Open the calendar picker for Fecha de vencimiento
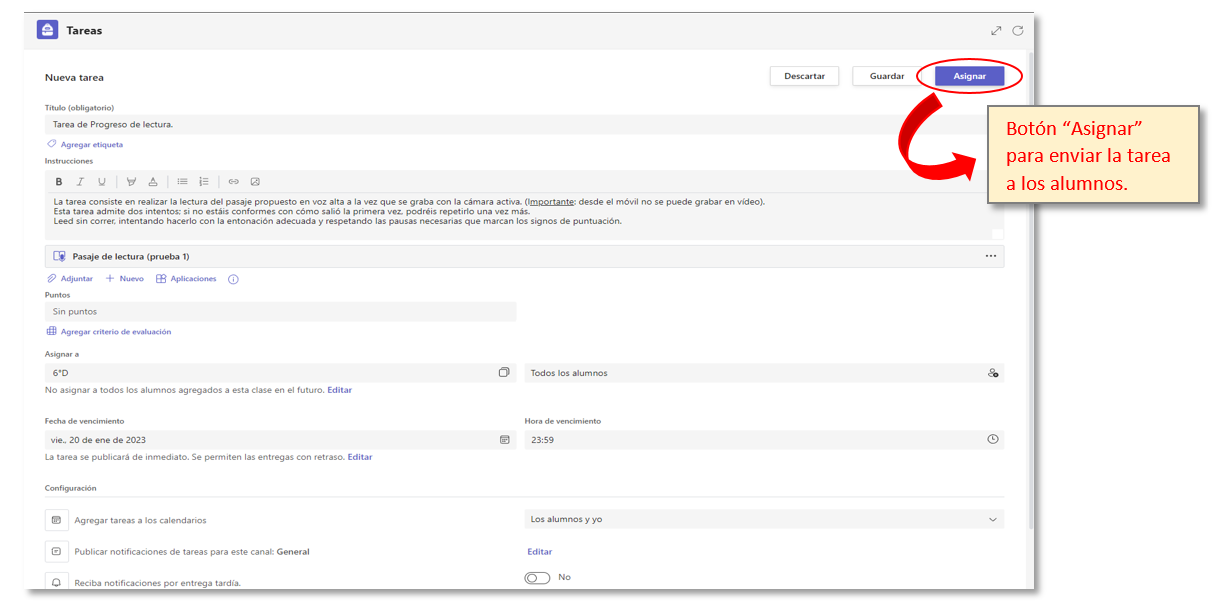 tap(504, 440)
